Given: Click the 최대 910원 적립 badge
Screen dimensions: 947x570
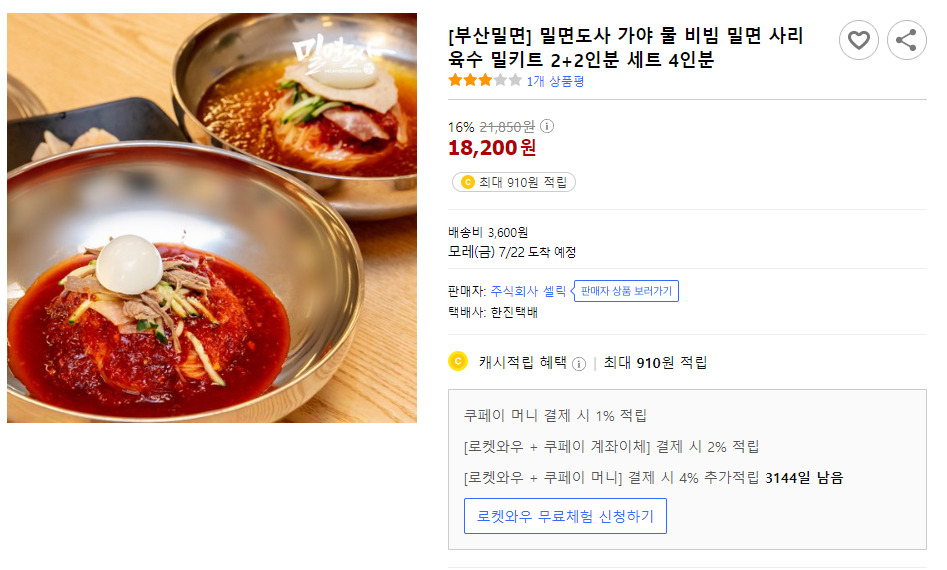Looking at the screenshot, I should 514,182.
